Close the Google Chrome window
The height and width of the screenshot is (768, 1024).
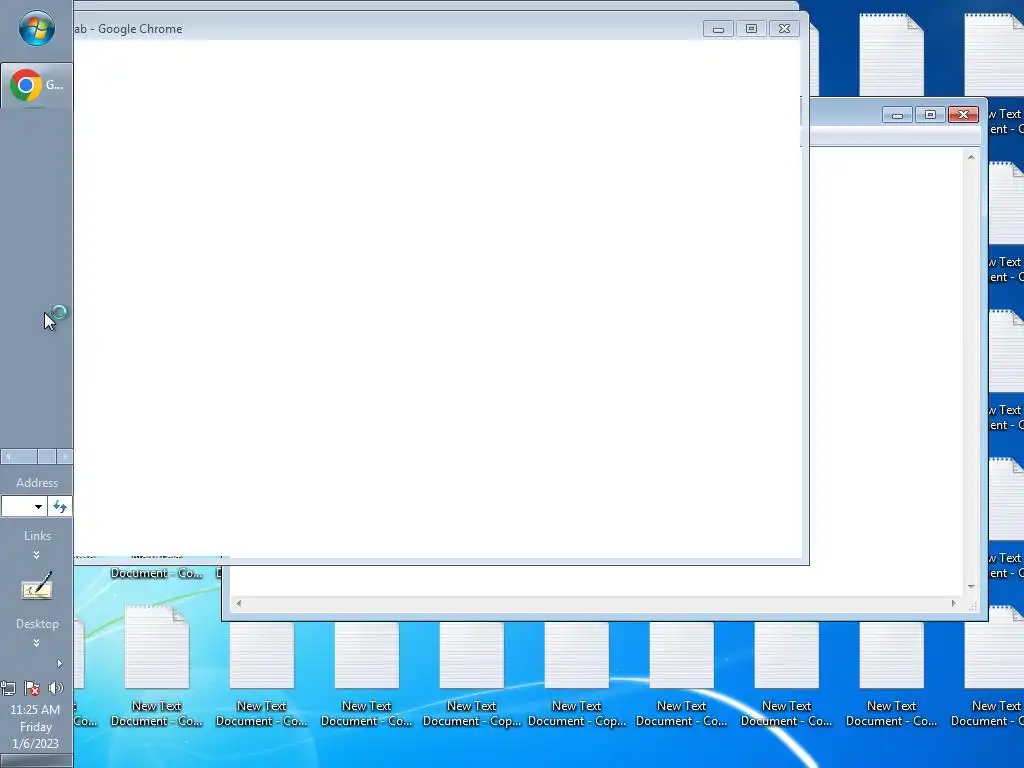784,29
